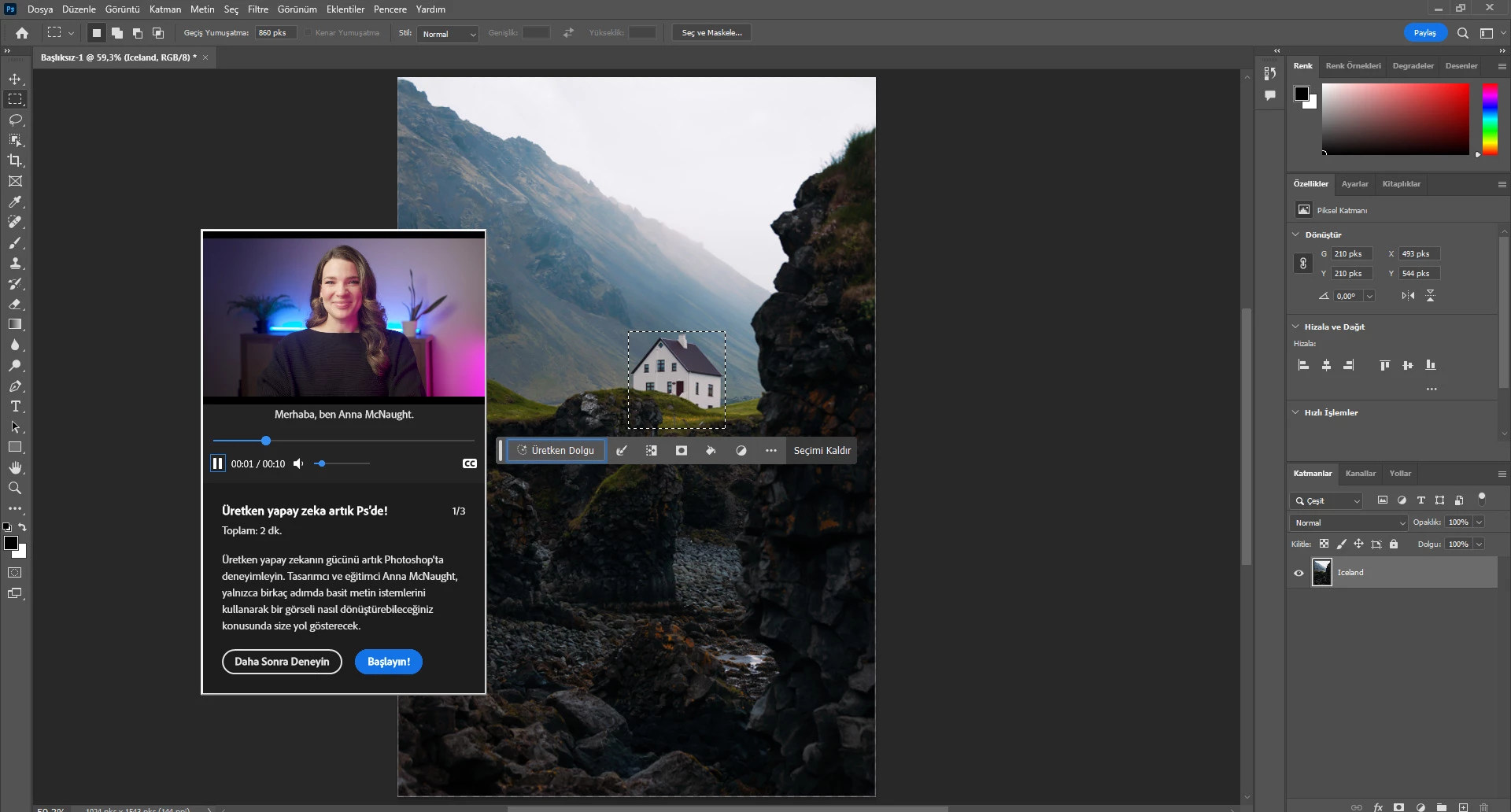1511x812 pixels.
Task: Switch to the Degradeler tab
Action: pos(1413,66)
